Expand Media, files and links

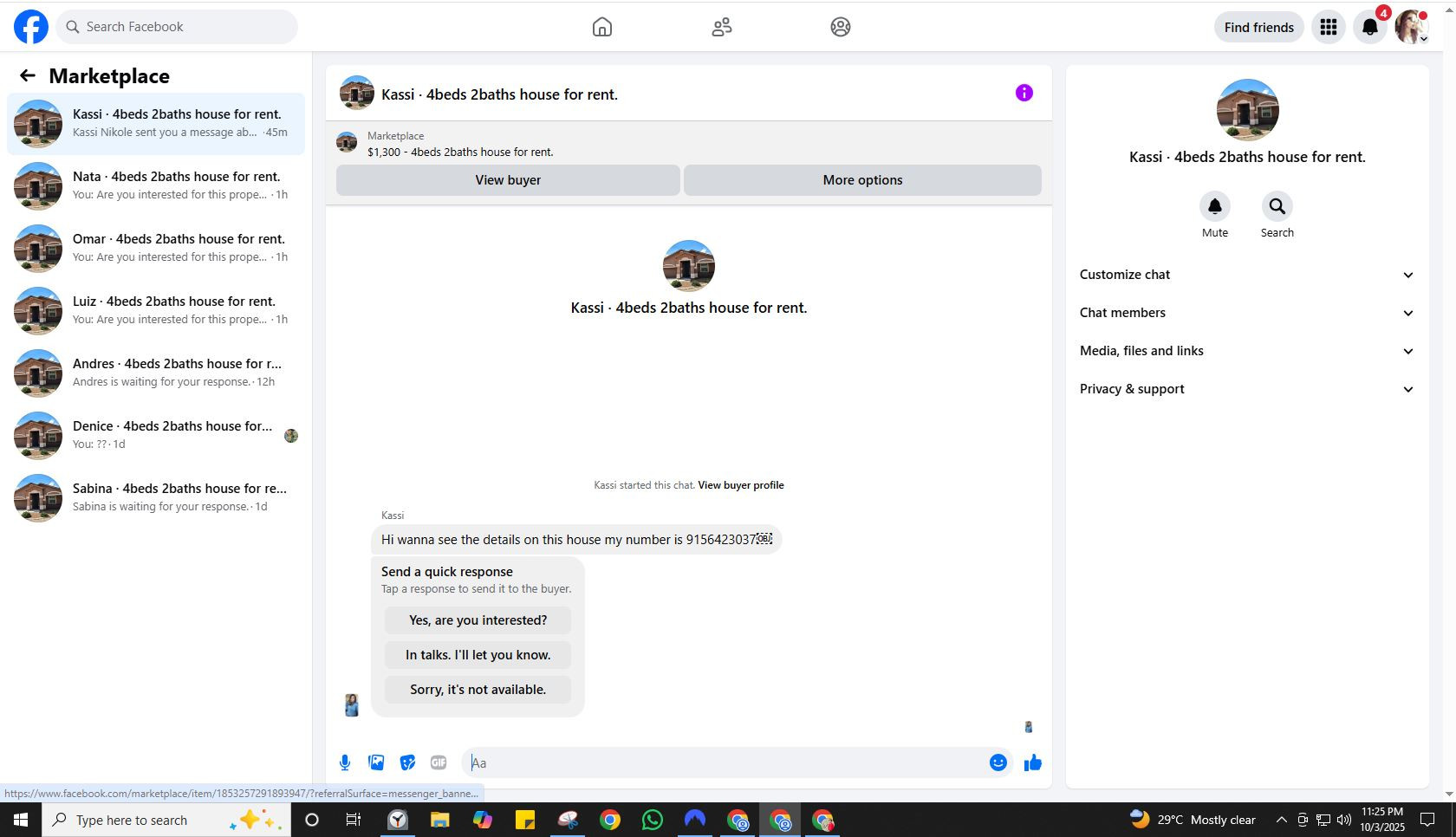(1247, 351)
